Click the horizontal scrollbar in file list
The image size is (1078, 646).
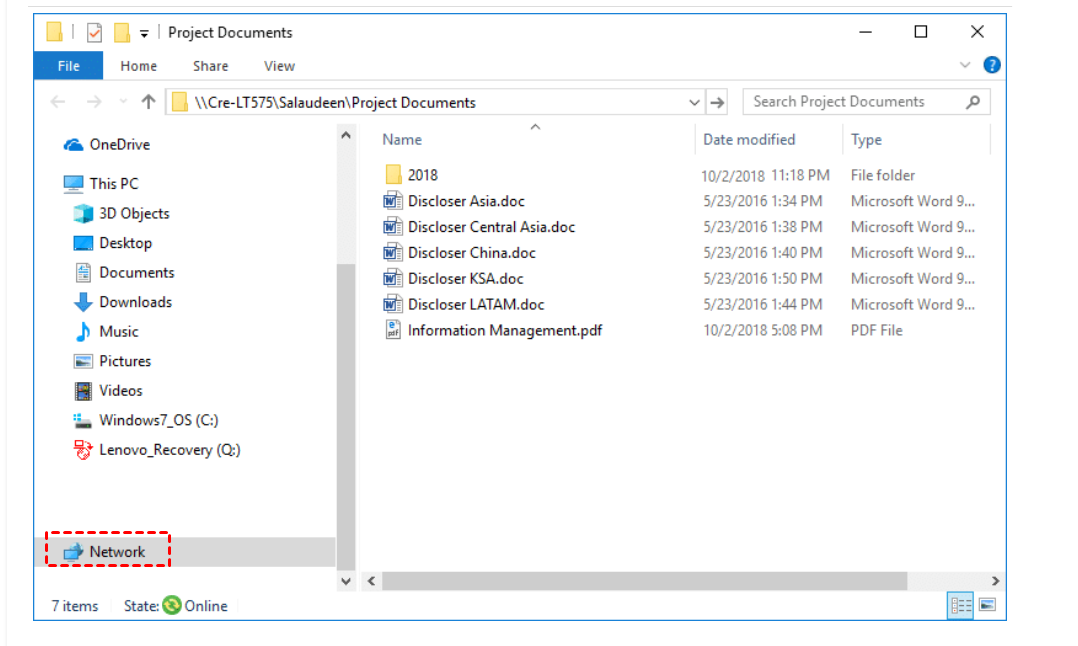click(x=643, y=581)
